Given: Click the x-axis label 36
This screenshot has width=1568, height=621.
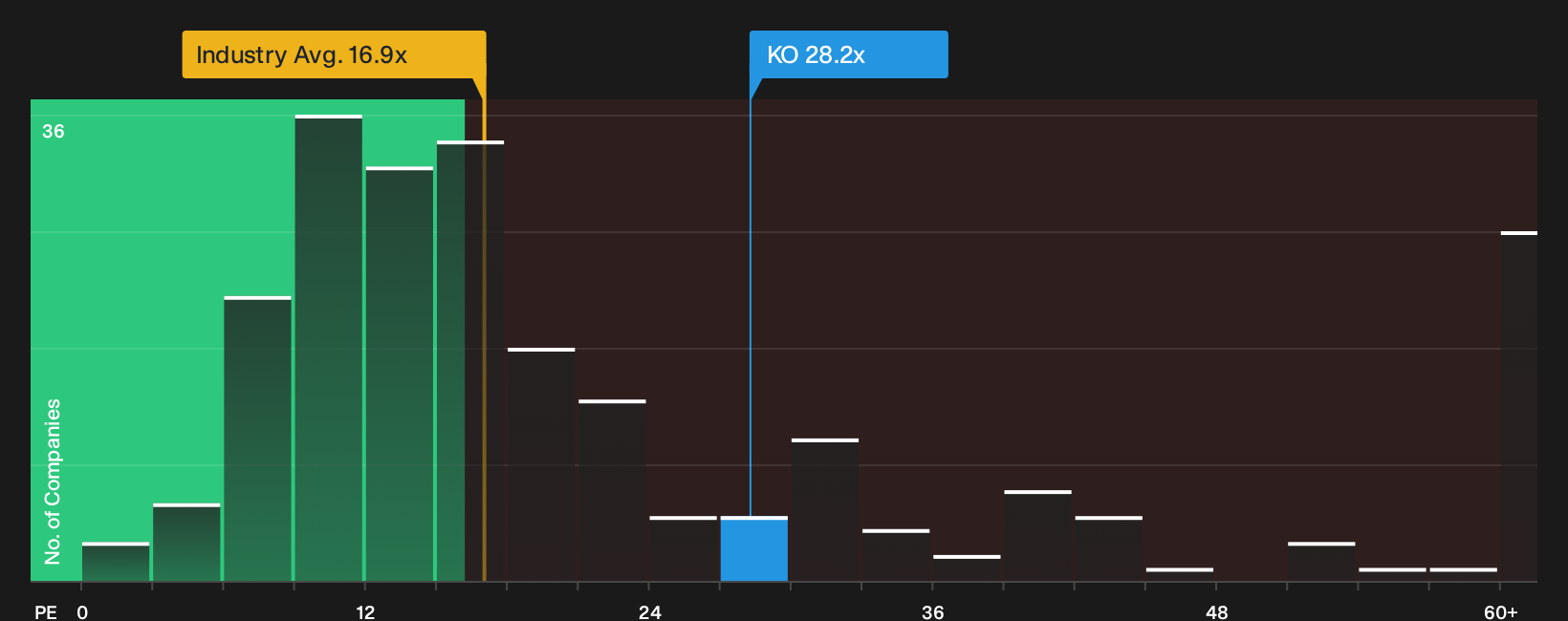Looking at the screenshot, I should point(933,611).
